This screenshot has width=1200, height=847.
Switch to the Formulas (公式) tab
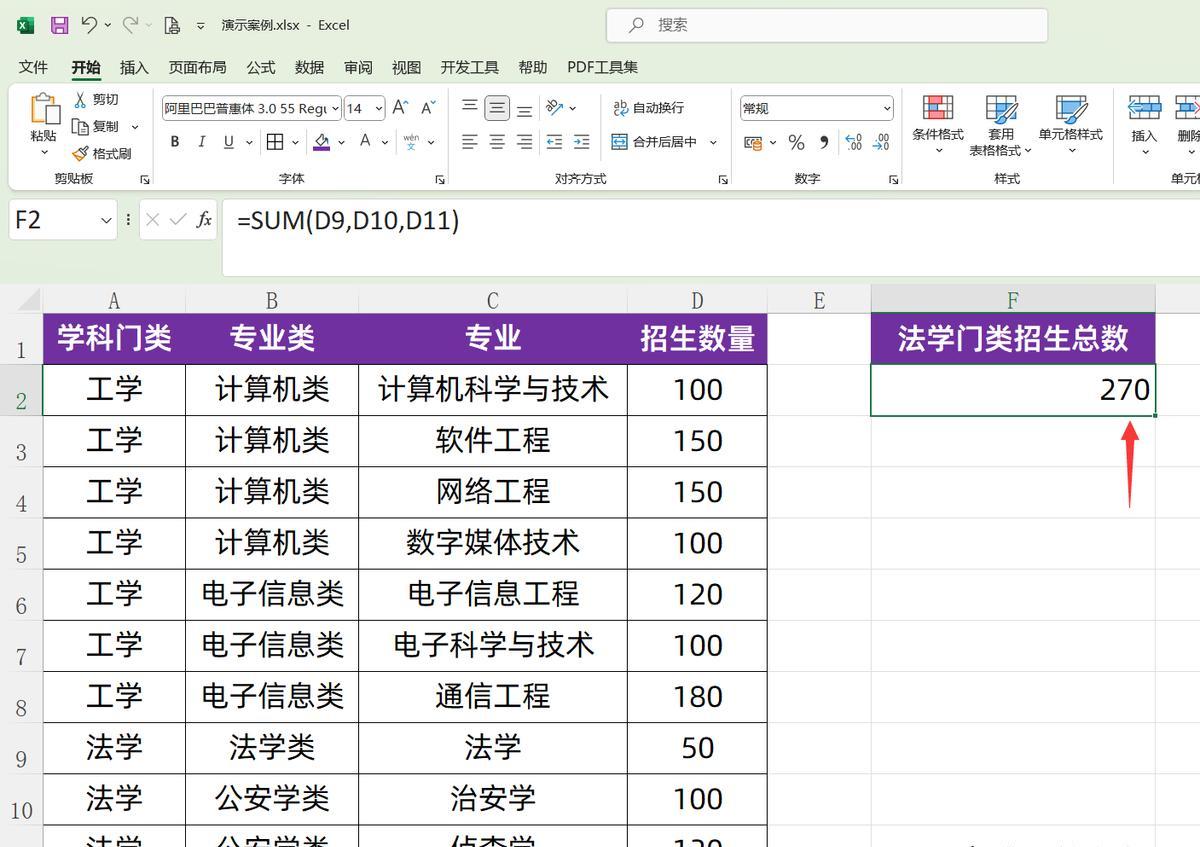click(261, 67)
